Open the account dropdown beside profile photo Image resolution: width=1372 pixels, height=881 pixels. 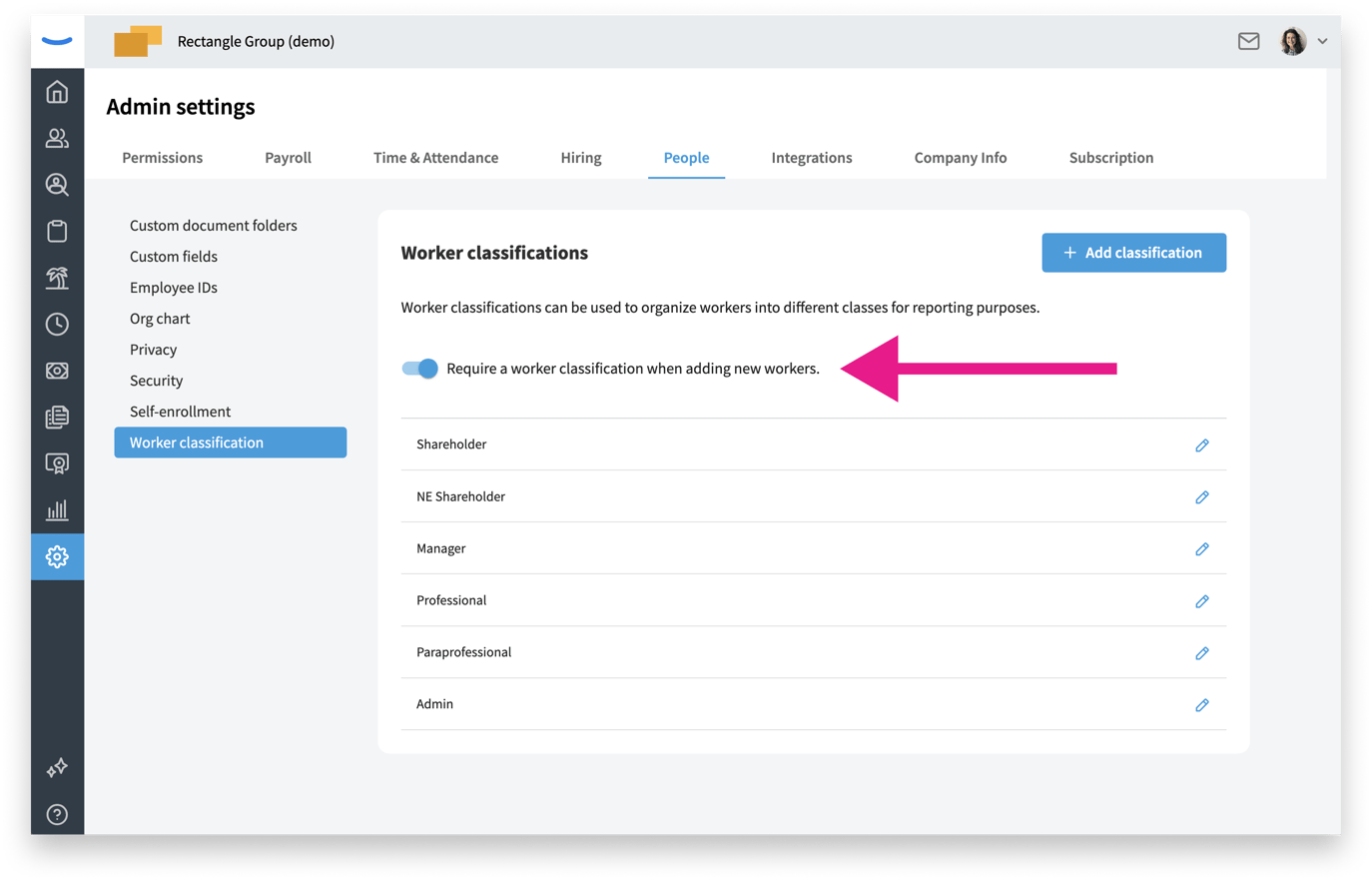(x=1321, y=41)
